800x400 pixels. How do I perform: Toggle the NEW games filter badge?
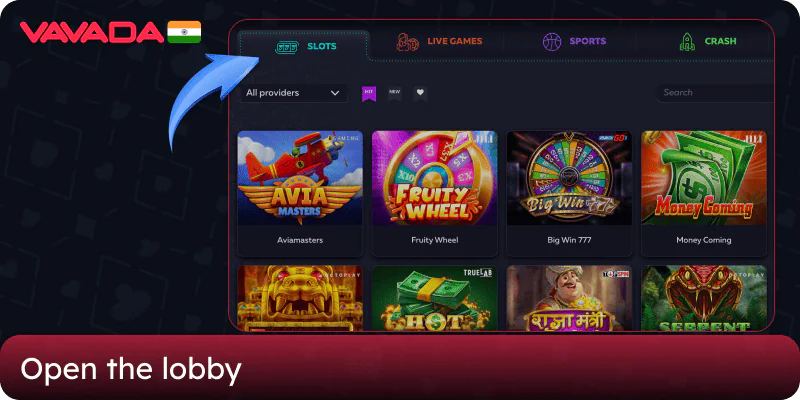[x=394, y=93]
